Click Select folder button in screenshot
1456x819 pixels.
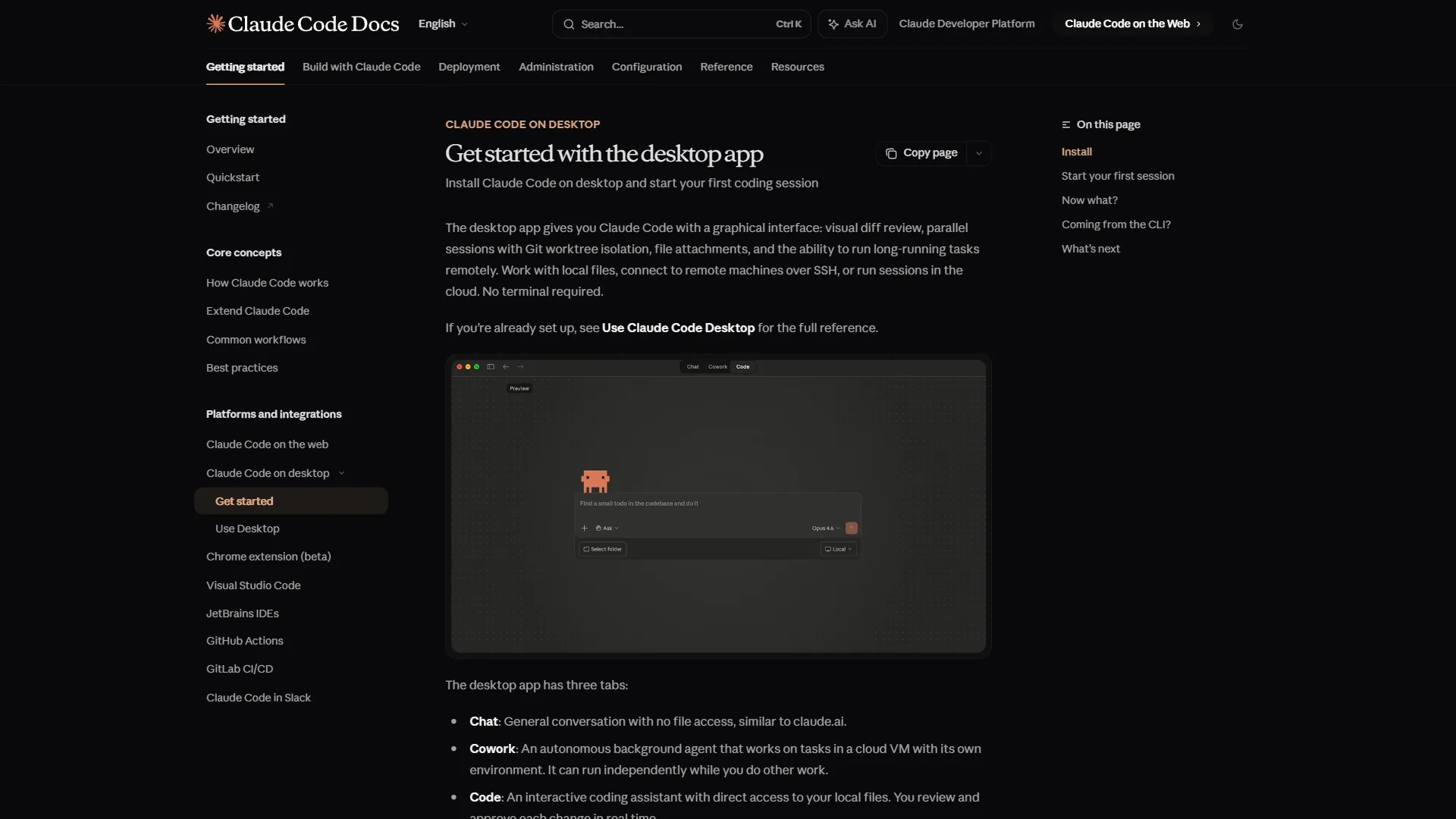602,549
